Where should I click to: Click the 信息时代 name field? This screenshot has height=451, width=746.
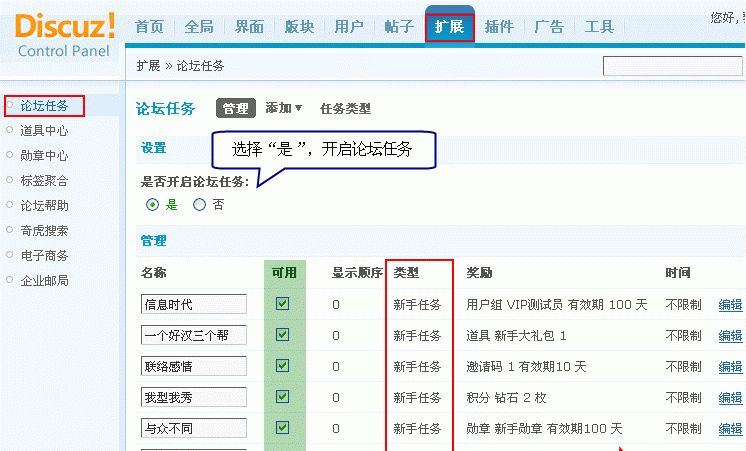(194, 304)
